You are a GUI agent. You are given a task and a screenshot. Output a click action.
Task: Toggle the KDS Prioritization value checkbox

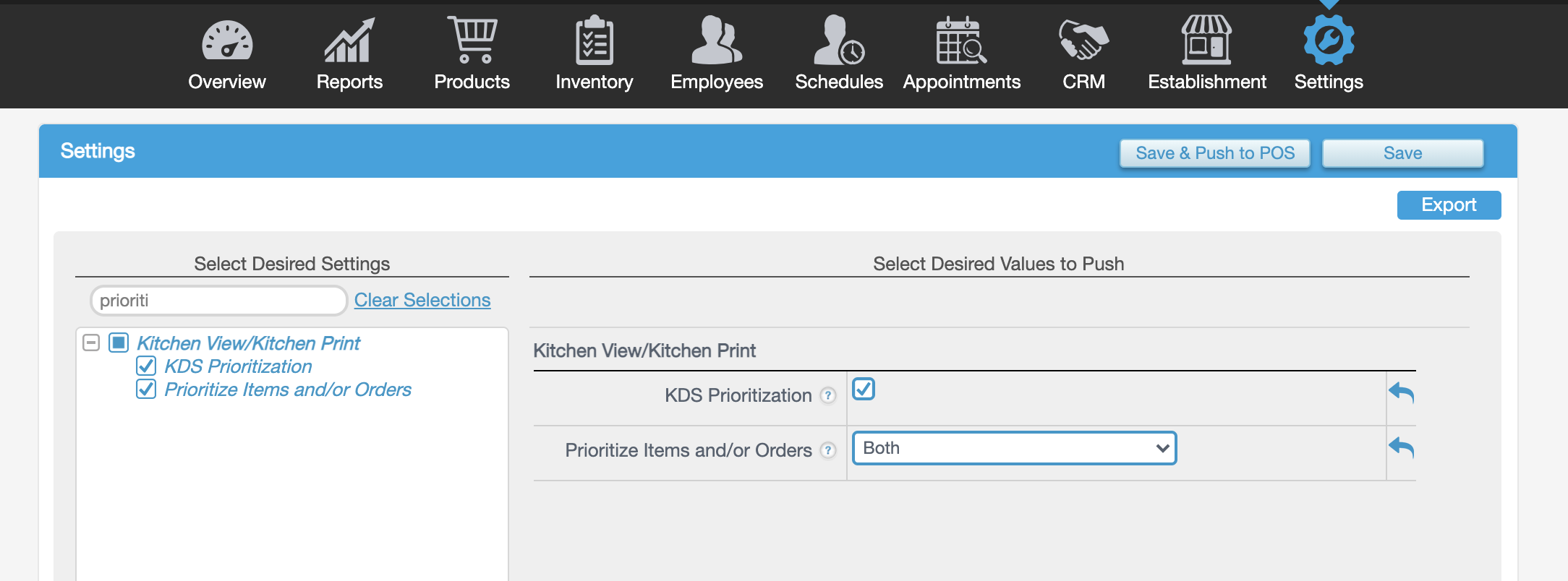[x=864, y=389]
